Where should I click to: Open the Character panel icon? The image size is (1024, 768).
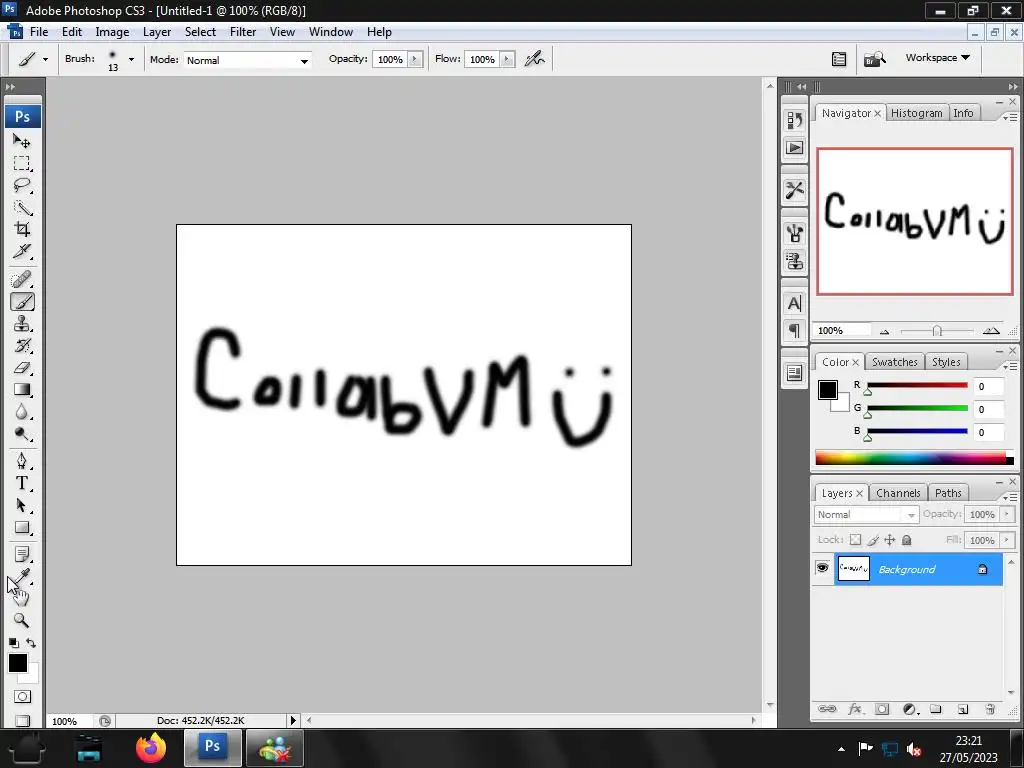coord(794,304)
